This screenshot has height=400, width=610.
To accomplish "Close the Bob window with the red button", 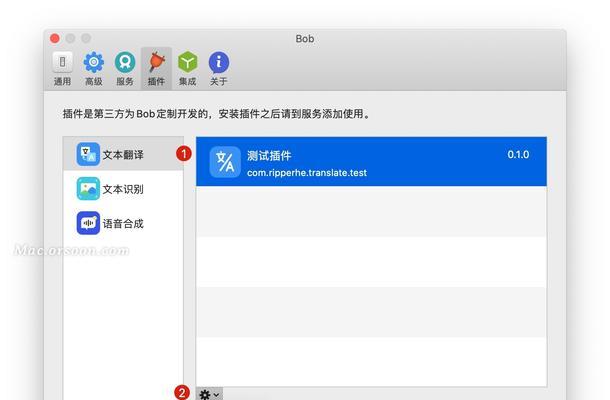I will 55,38.
